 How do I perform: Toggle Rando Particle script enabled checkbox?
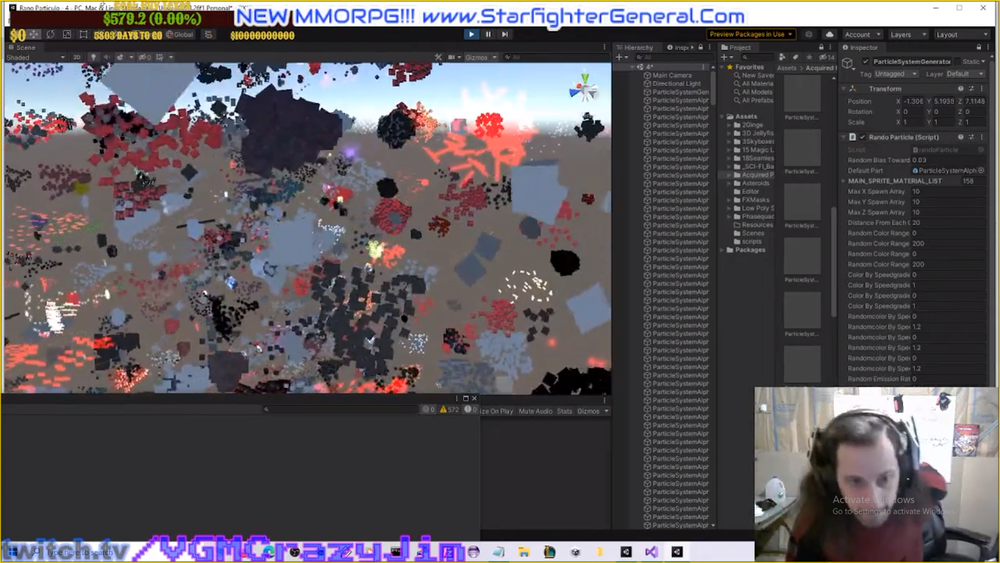point(863,137)
